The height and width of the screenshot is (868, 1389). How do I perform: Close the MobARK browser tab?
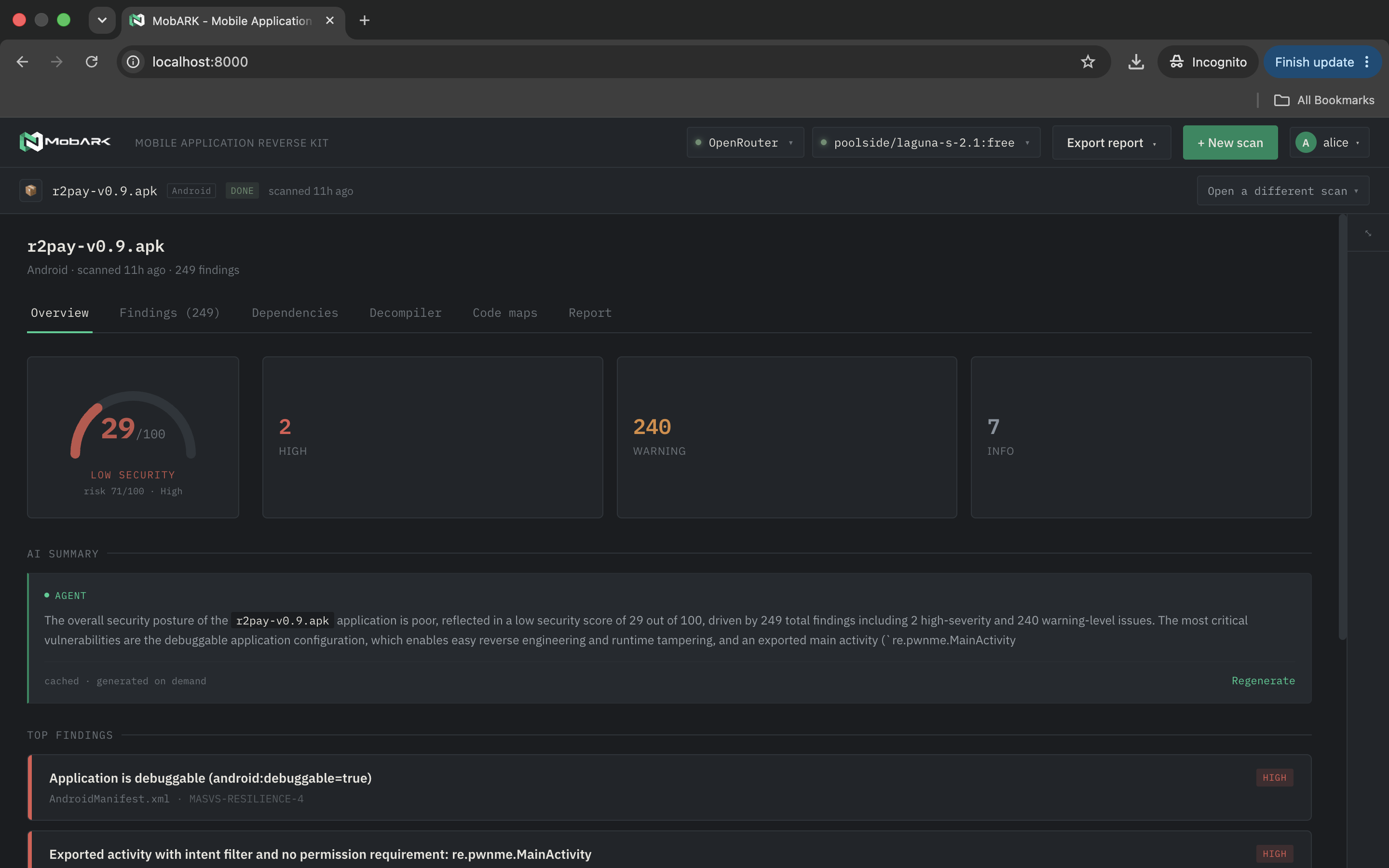point(329,21)
